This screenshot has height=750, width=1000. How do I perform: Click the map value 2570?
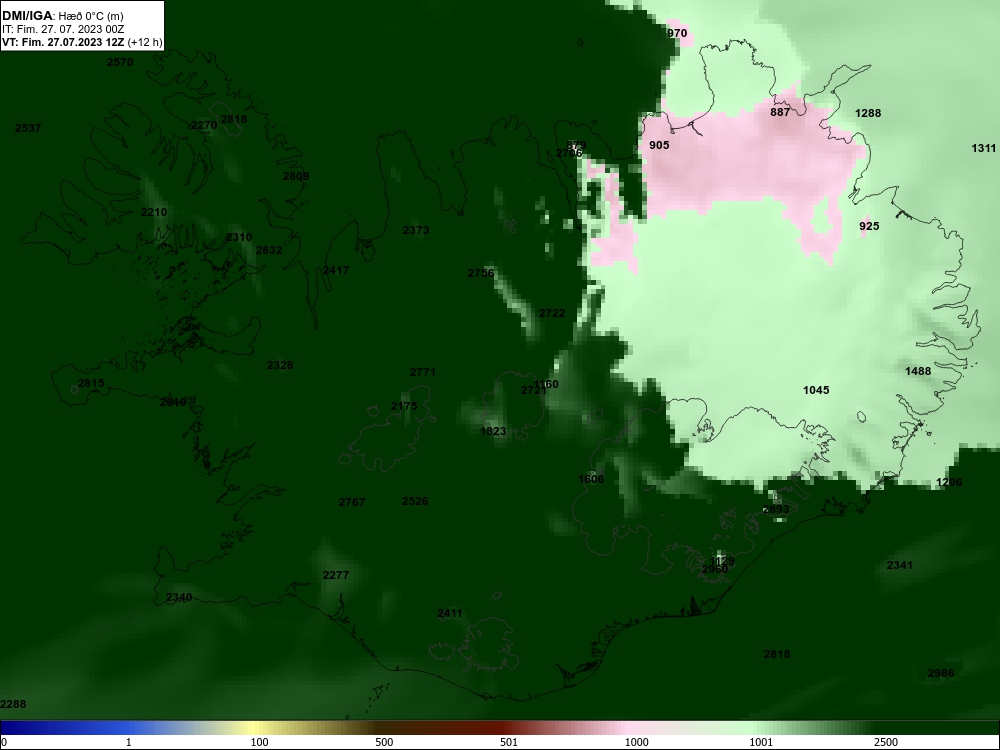[120, 62]
